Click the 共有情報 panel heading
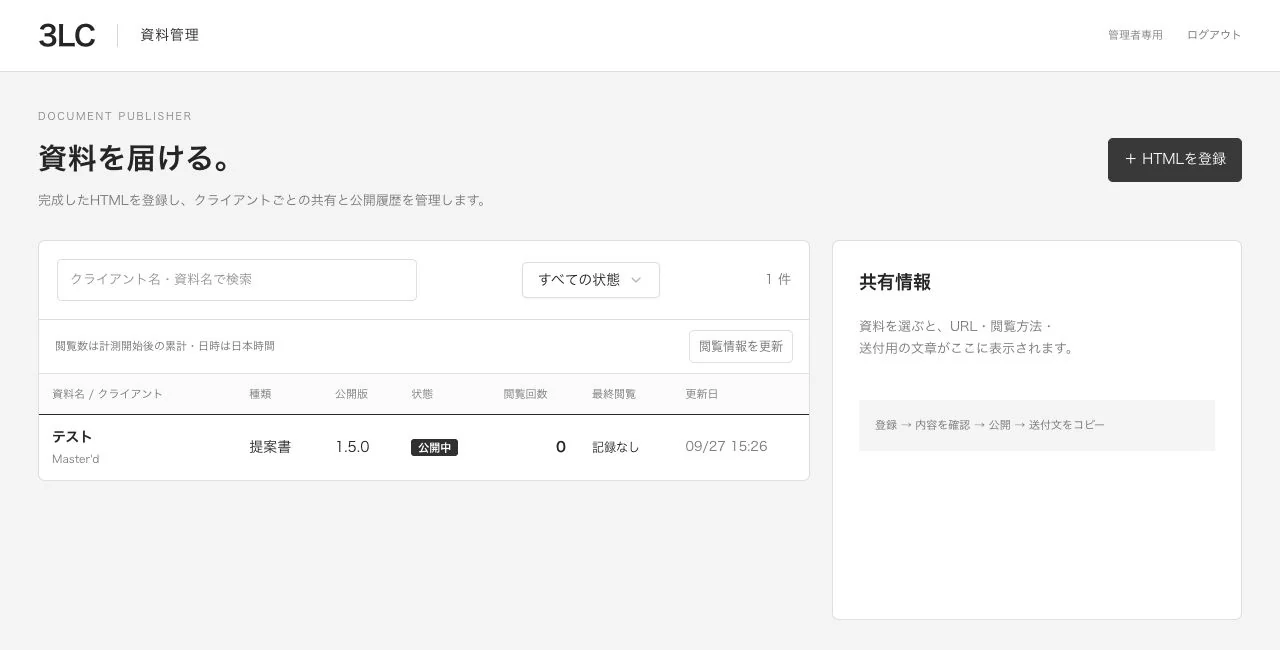 tap(895, 282)
